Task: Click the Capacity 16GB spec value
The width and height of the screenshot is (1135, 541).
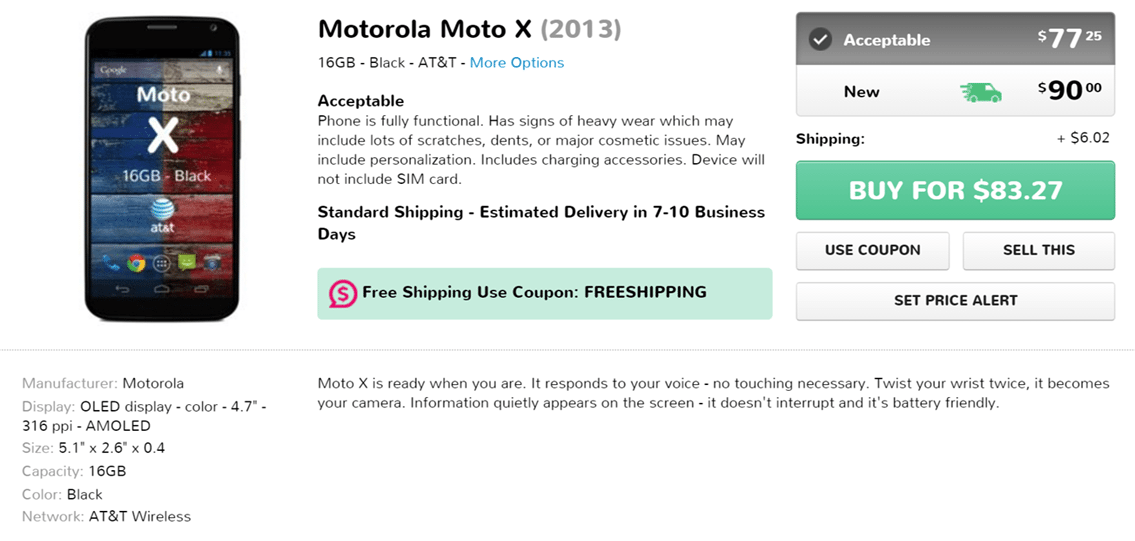Action: 107,471
